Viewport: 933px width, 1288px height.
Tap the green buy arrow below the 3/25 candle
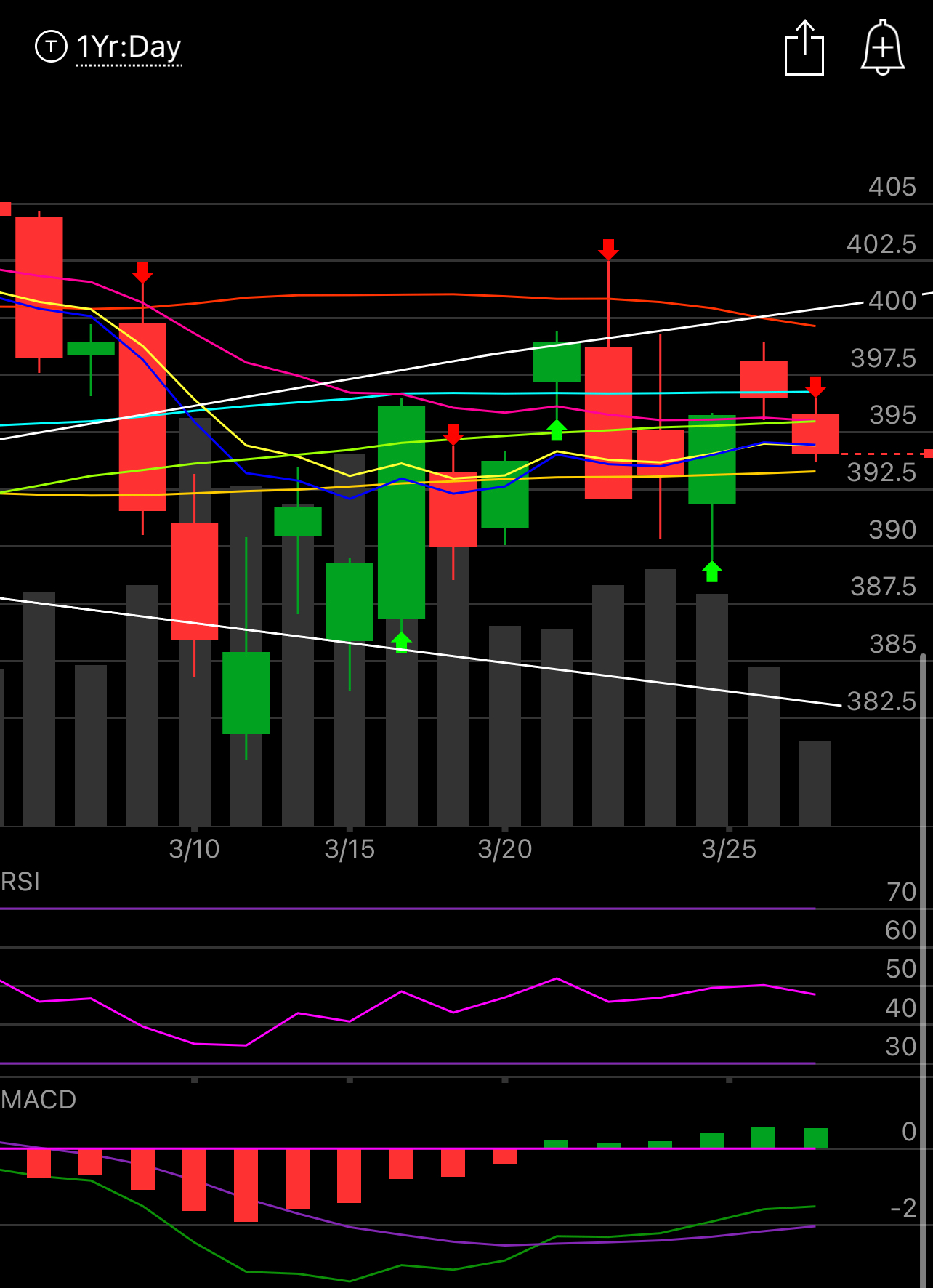712,571
